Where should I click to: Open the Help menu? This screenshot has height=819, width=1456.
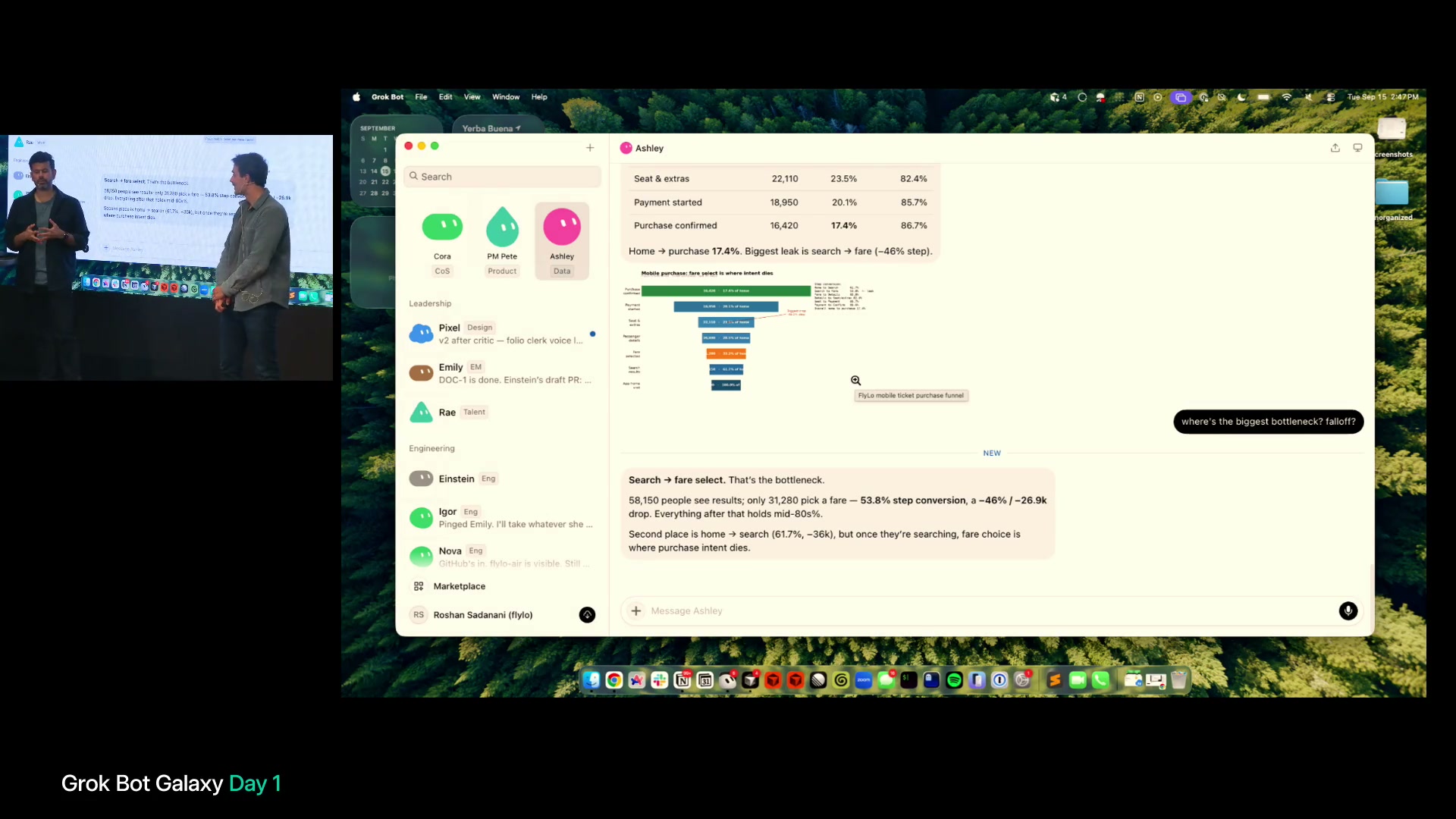point(539,97)
